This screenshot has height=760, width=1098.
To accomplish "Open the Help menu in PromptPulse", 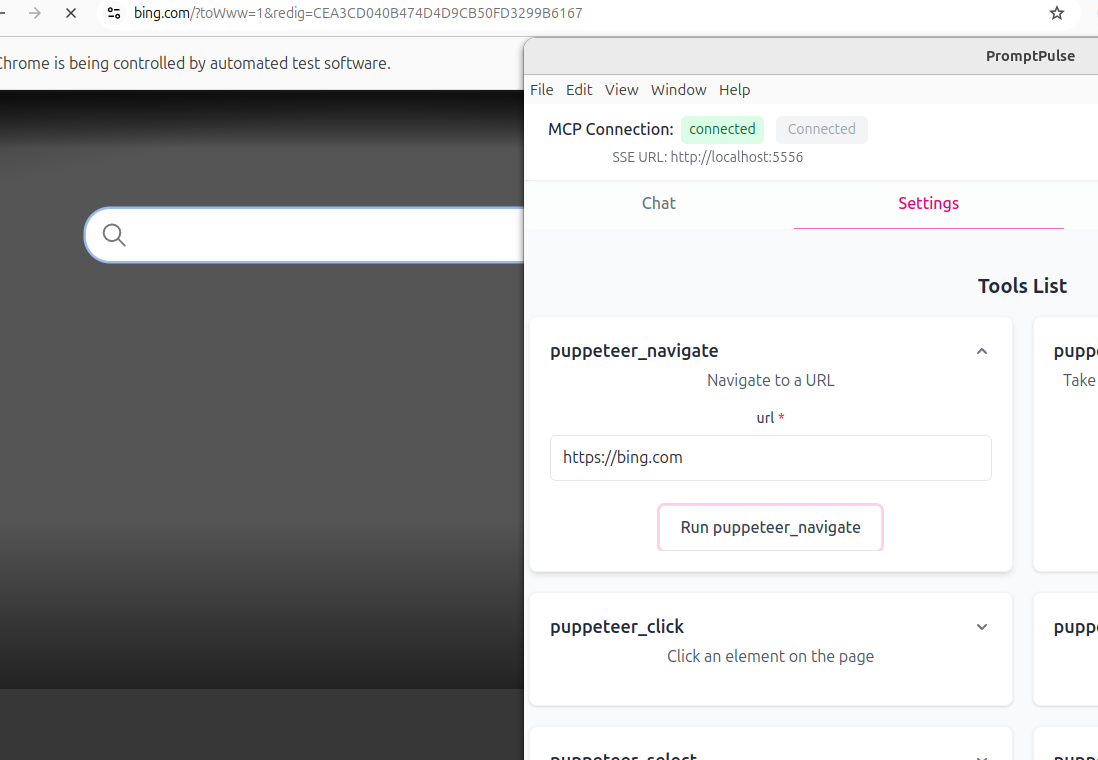I will coord(735,90).
